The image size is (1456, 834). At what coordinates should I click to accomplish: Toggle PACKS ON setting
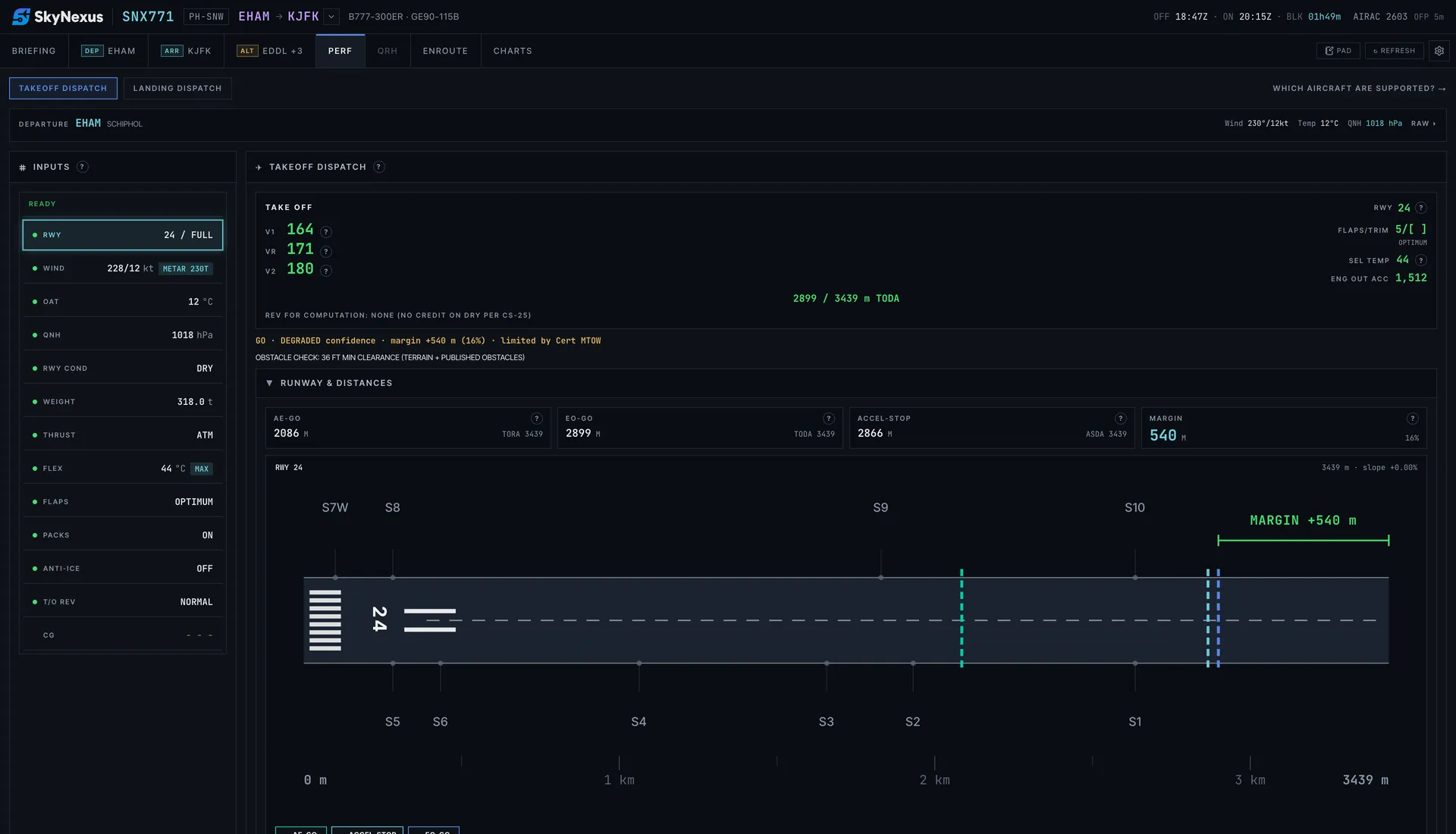click(x=123, y=535)
